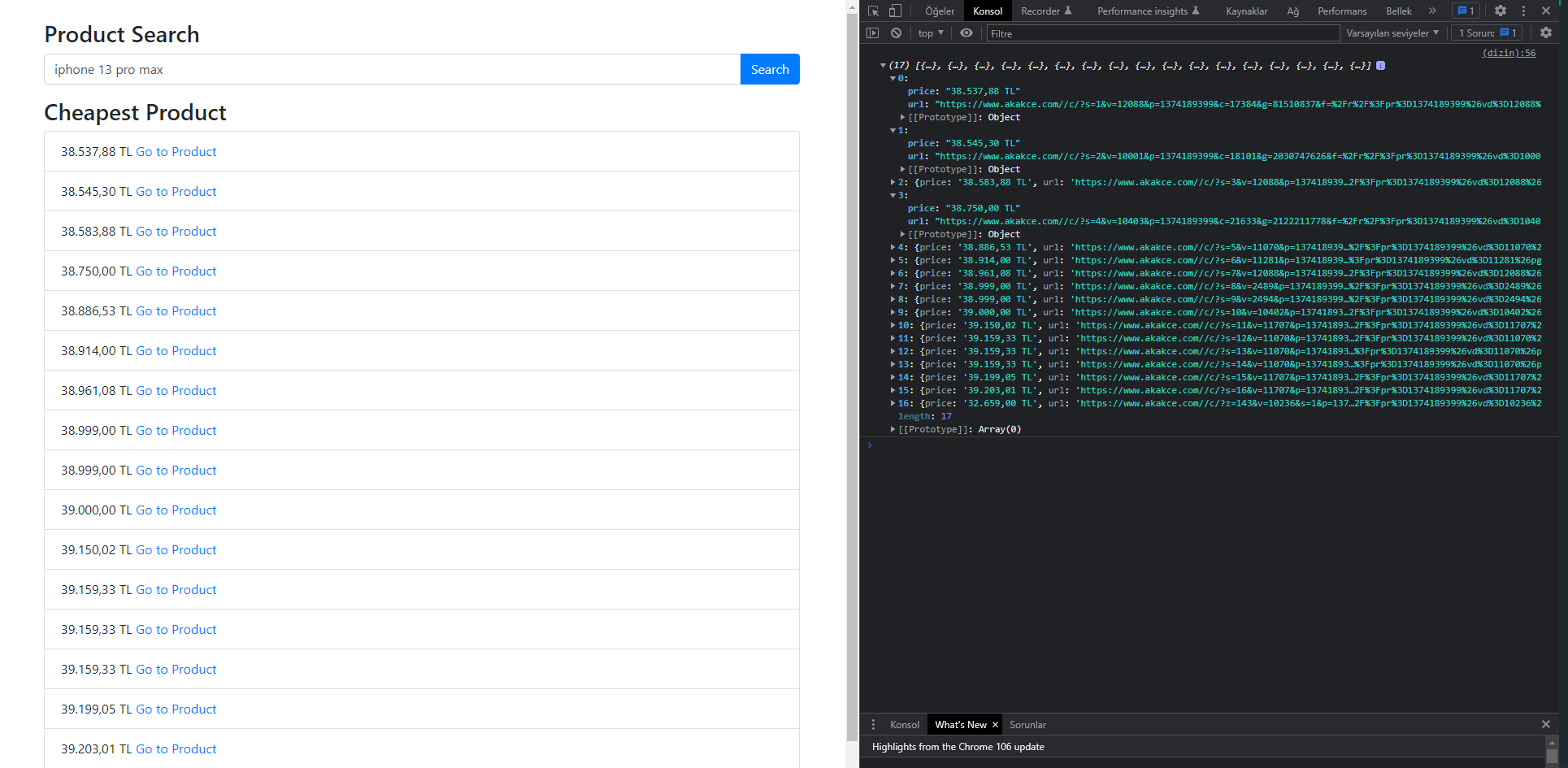Select the element inspection cursor icon

pyautogui.click(x=872, y=11)
